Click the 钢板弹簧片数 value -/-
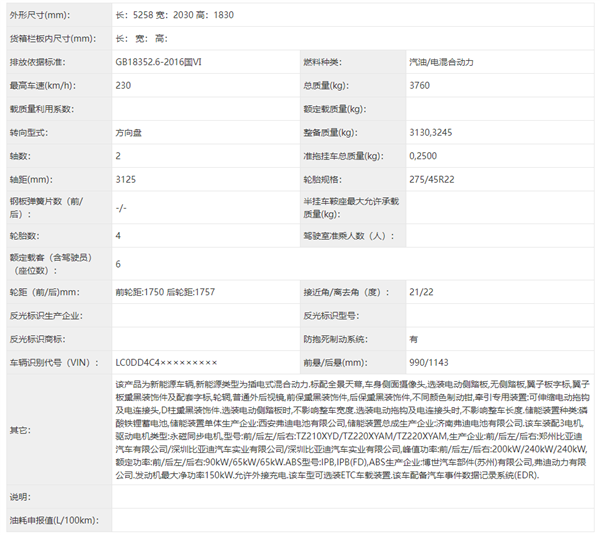The height and width of the screenshot is (535, 600). pos(121,208)
